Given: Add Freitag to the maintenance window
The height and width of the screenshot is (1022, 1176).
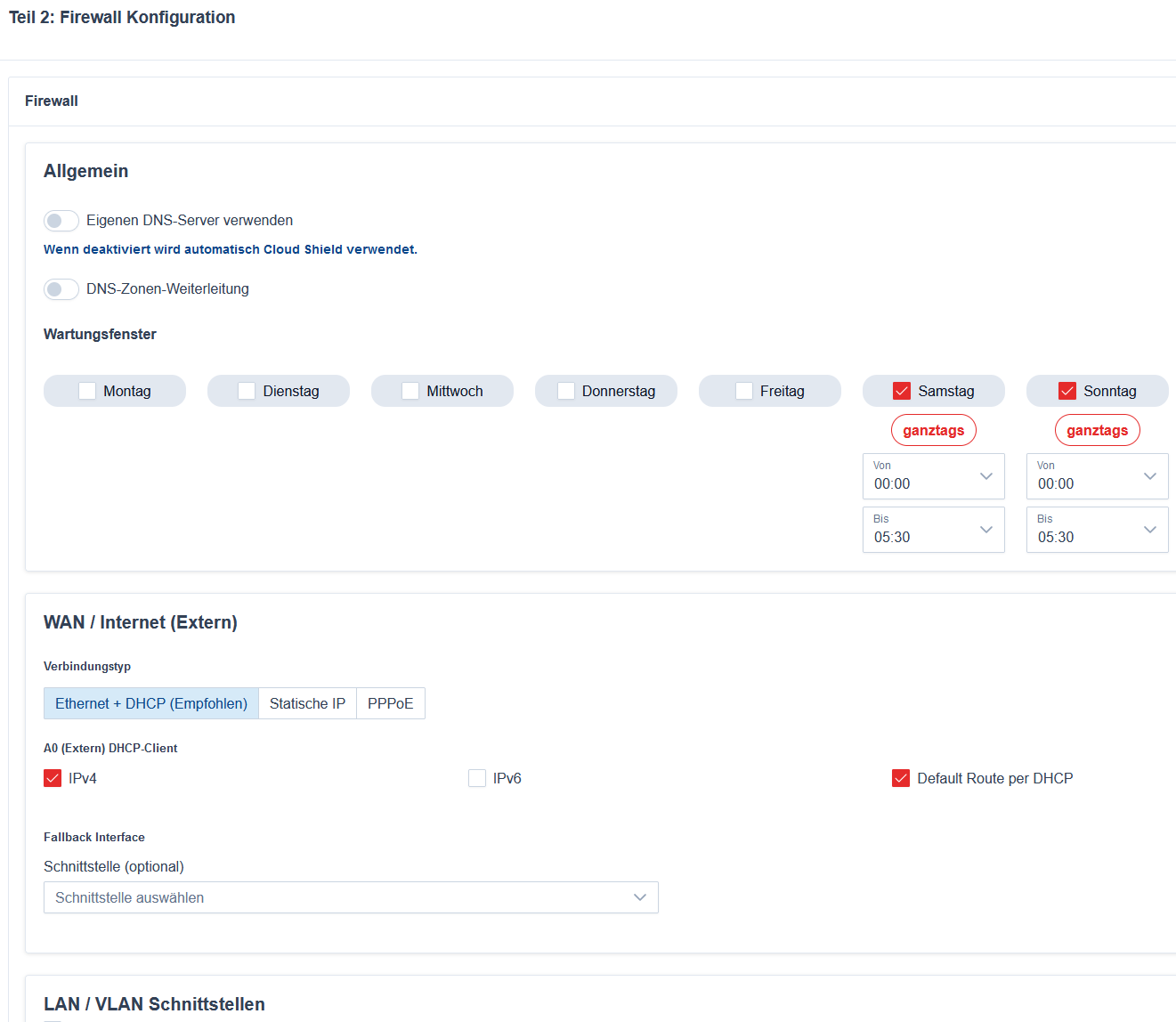Looking at the screenshot, I should pyautogui.click(x=743, y=390).
